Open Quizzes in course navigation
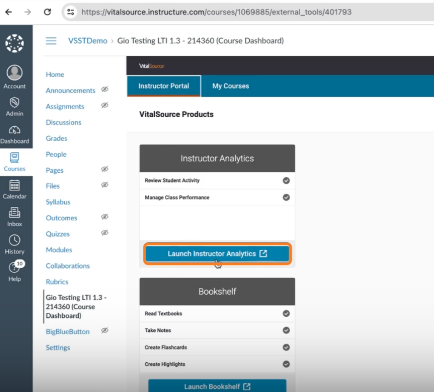Screen dimensions: 434x392 (x=58, y=234)
